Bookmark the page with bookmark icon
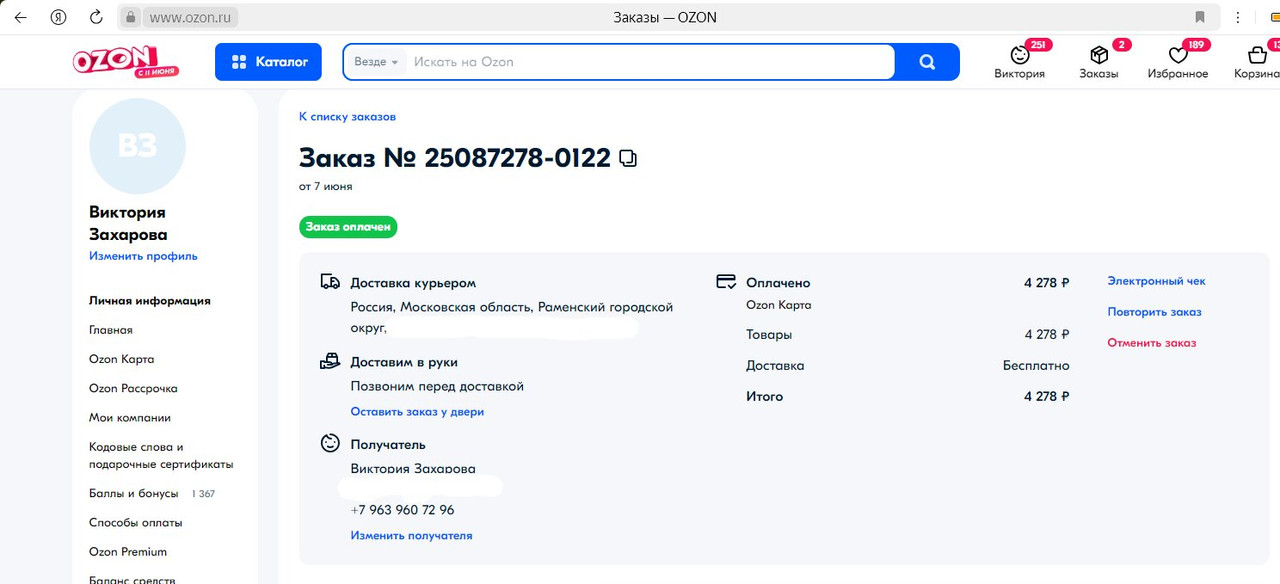This screenshot has width=1280, height=584. pos(1200,17)
